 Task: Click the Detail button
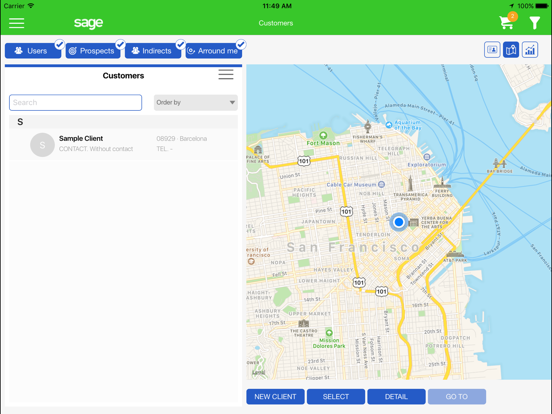396,397
